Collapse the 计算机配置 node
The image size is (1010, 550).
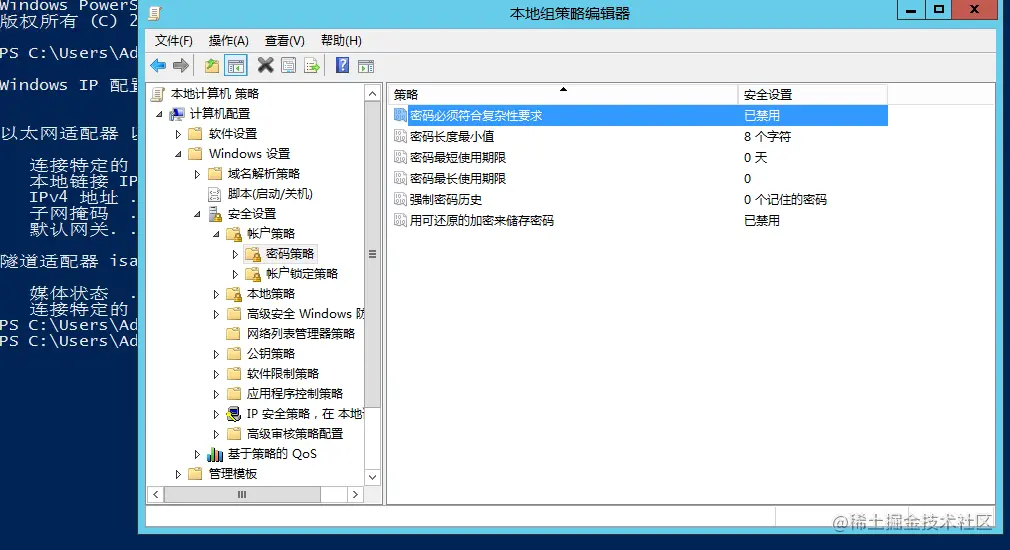159,114
